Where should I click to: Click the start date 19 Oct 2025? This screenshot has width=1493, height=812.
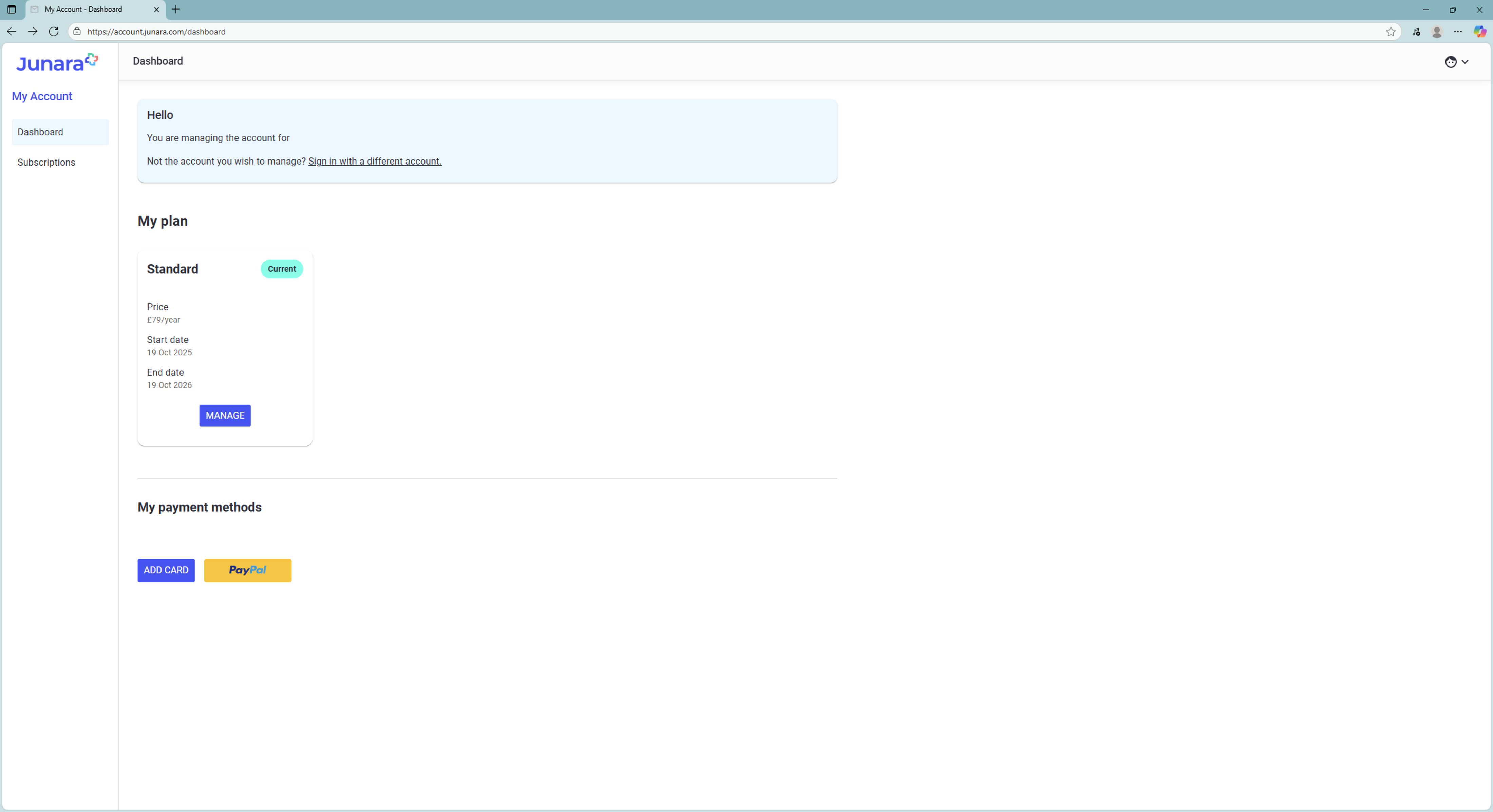coord(169,353)
